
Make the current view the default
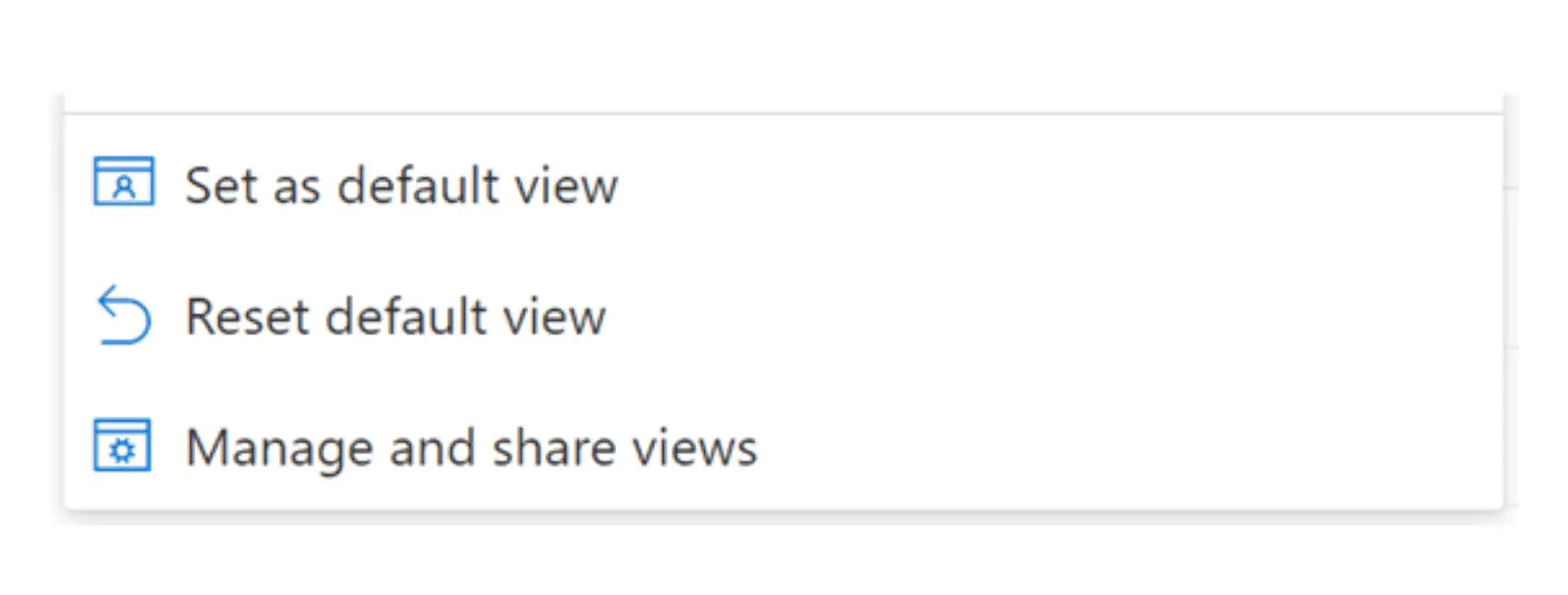click(784, 183)
